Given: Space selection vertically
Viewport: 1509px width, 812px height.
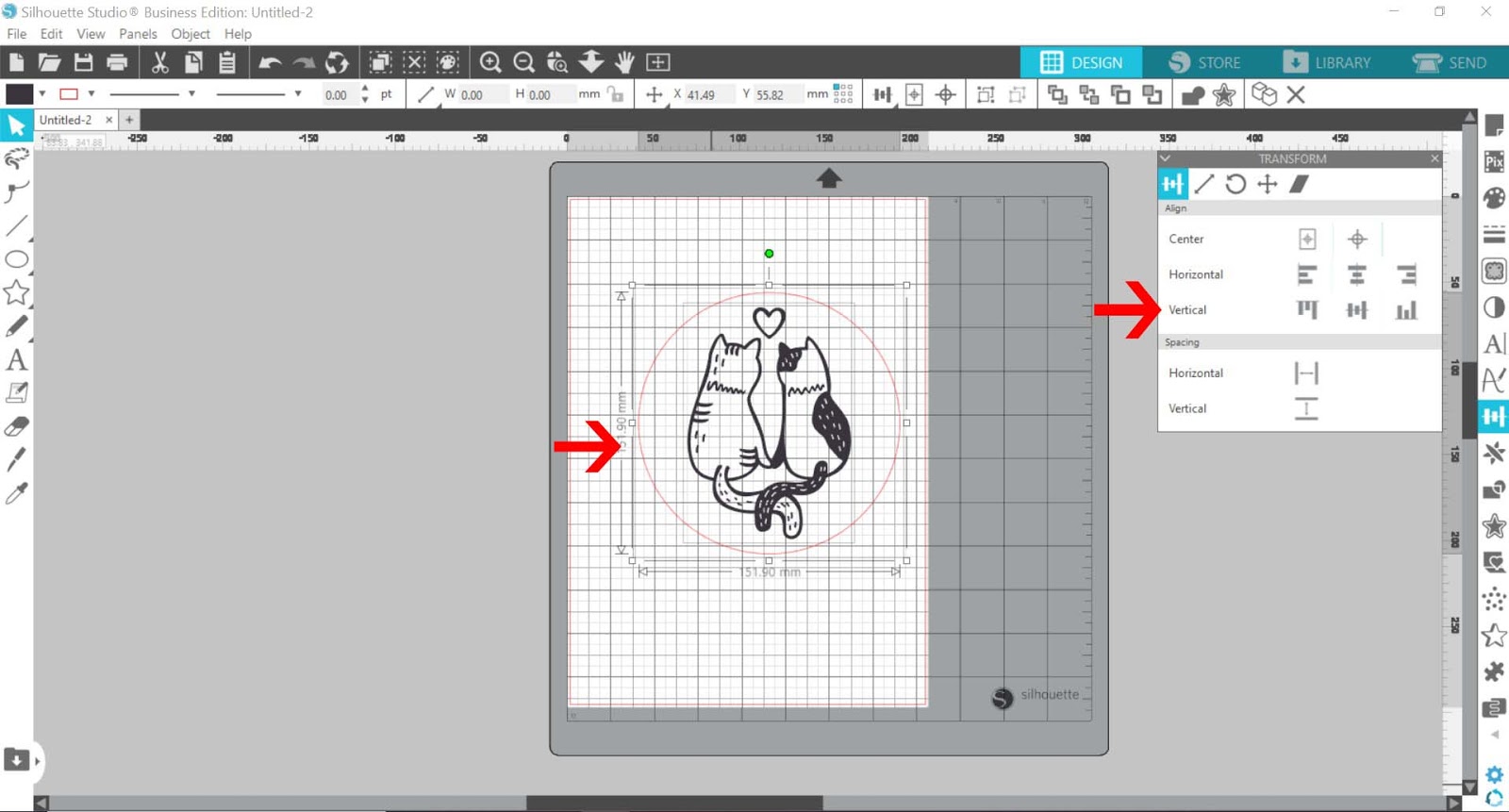Looking at the screenshot, I should (x=1306, y=408).
